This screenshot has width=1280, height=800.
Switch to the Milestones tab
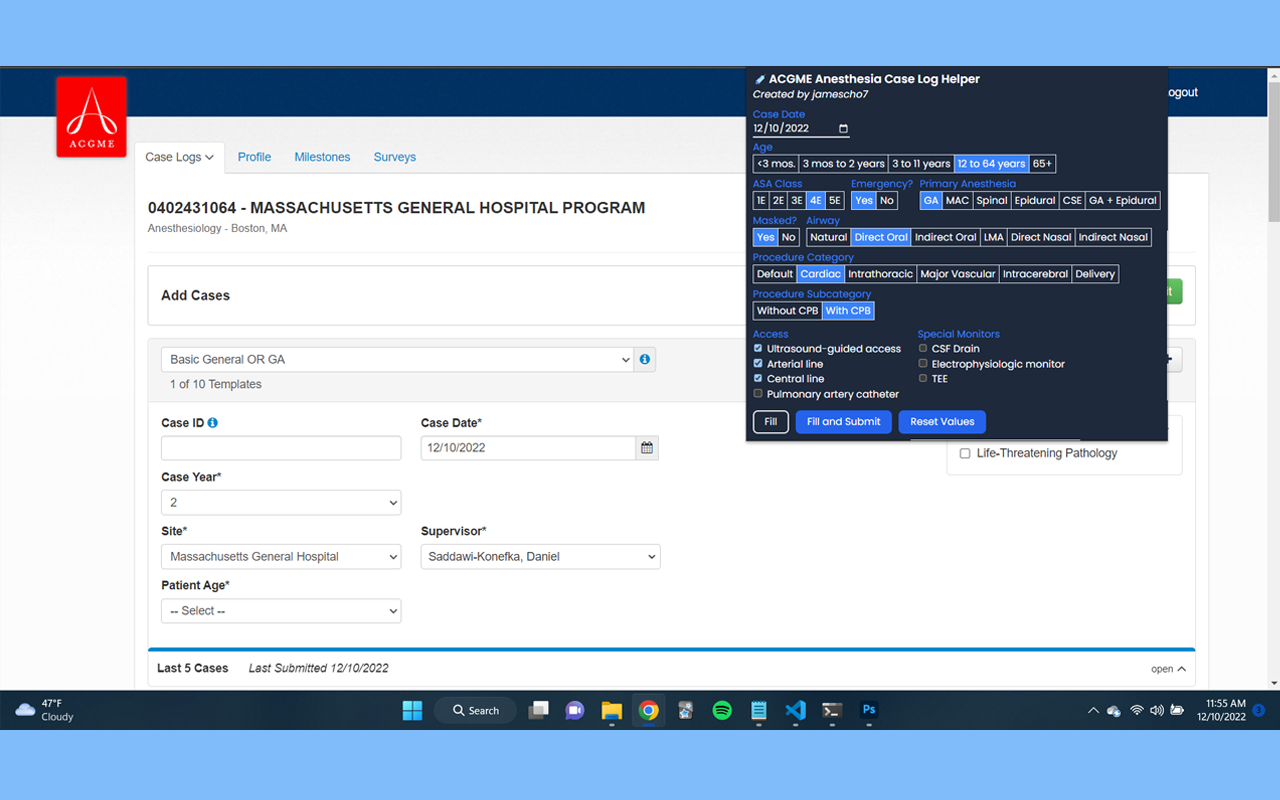[x=322, y=157]
